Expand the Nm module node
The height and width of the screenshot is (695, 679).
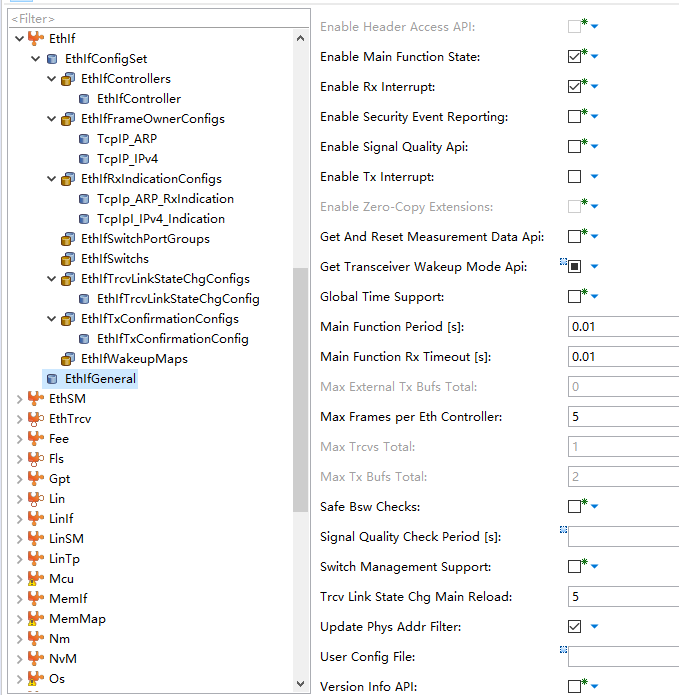pyautogui.click(x=19, y=639)
